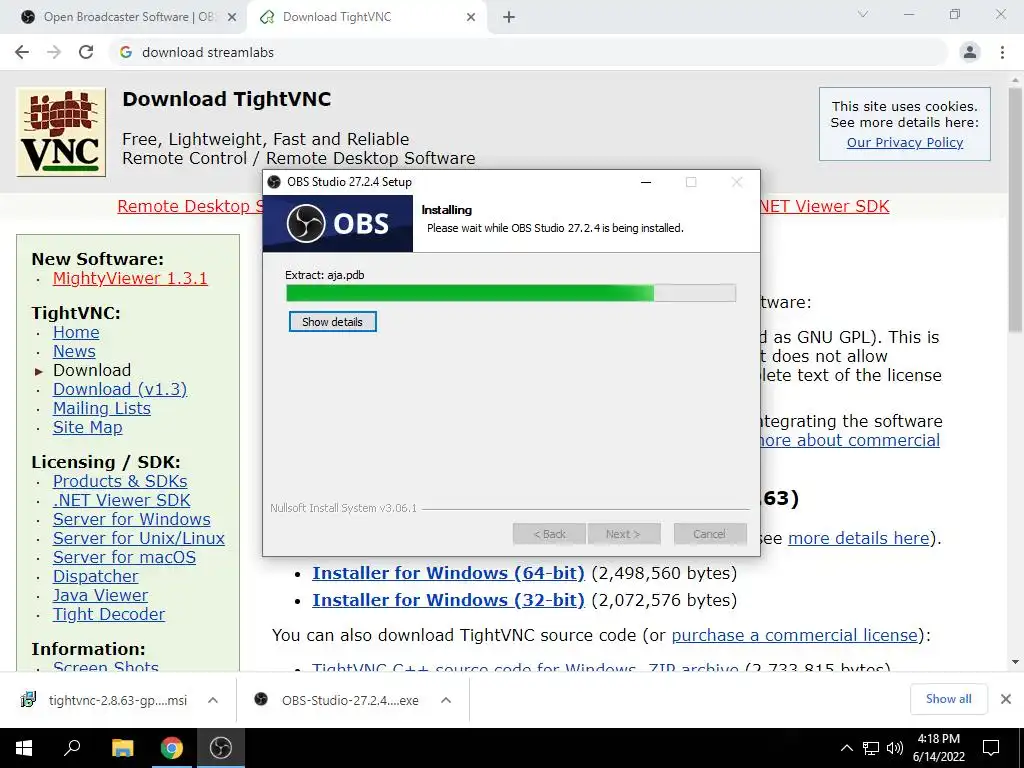Switch to Open Broadcaster Software tab
Screen dimensions: 1024x768
(127, 17)
